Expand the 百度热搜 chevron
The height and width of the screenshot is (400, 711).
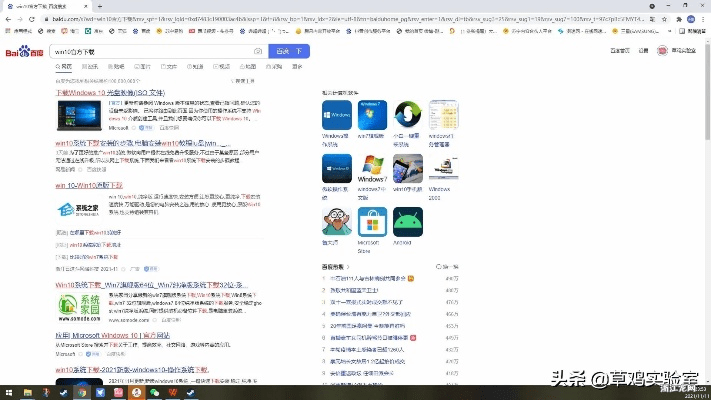348,267
